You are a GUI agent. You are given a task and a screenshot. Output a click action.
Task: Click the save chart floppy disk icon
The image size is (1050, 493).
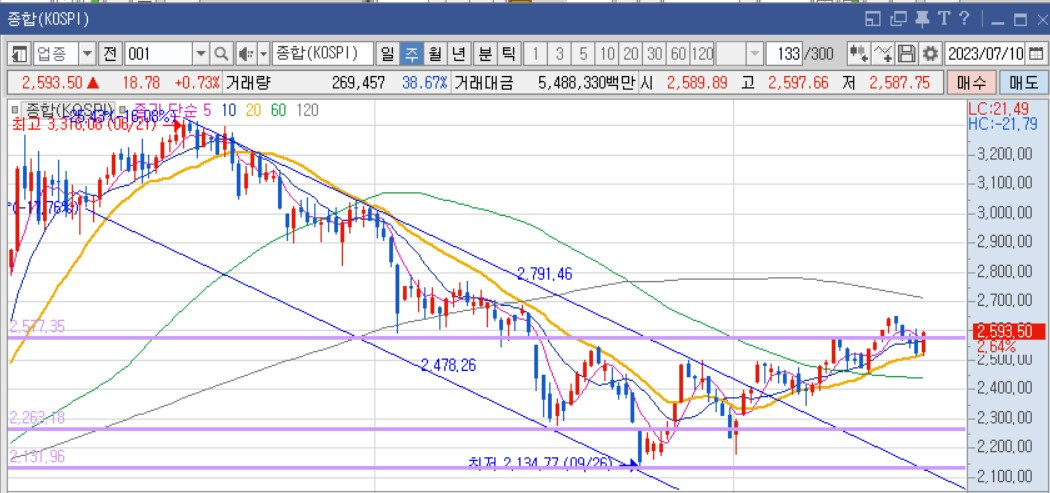pos(906,54)
